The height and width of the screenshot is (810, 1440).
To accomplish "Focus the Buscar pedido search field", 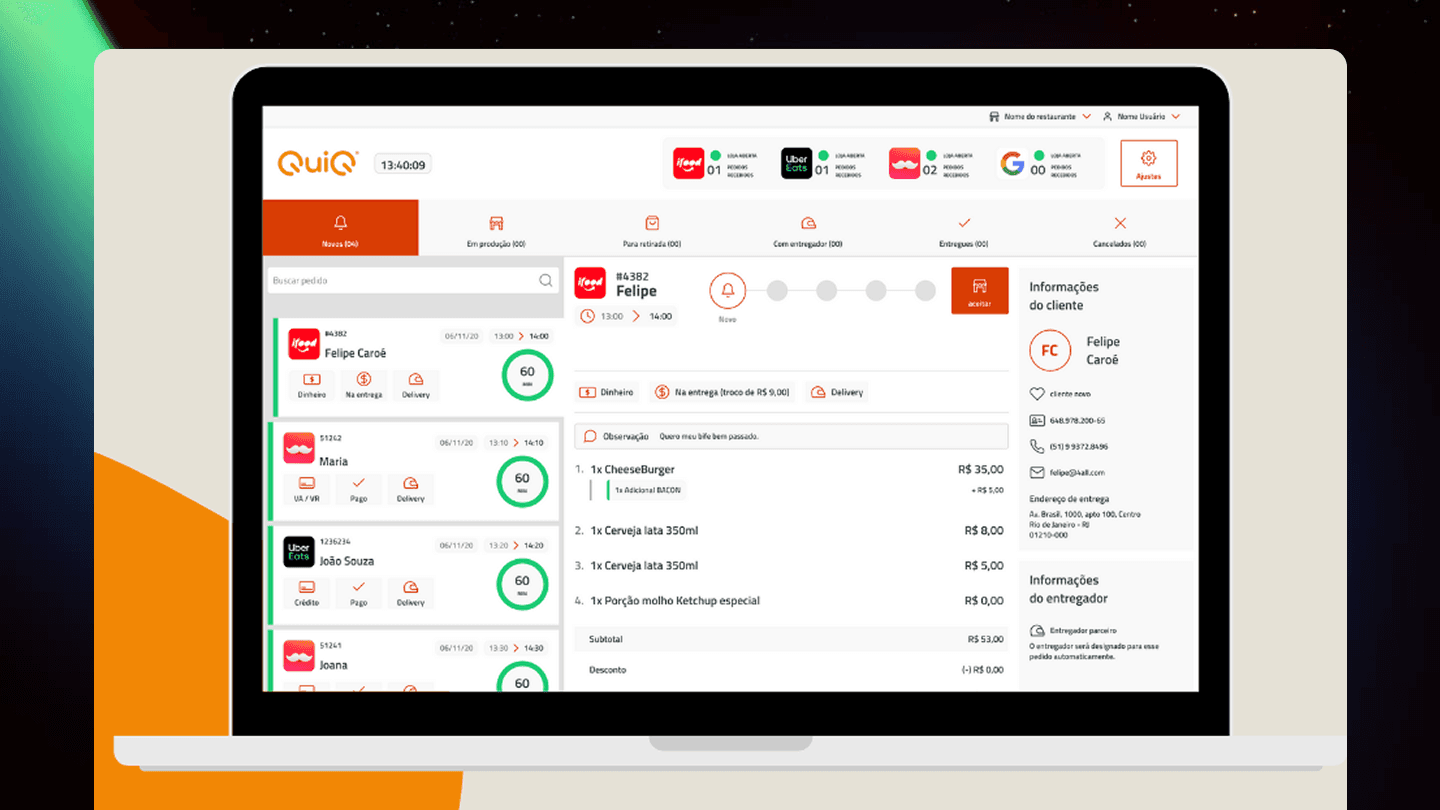I will (x=413, y=281).
